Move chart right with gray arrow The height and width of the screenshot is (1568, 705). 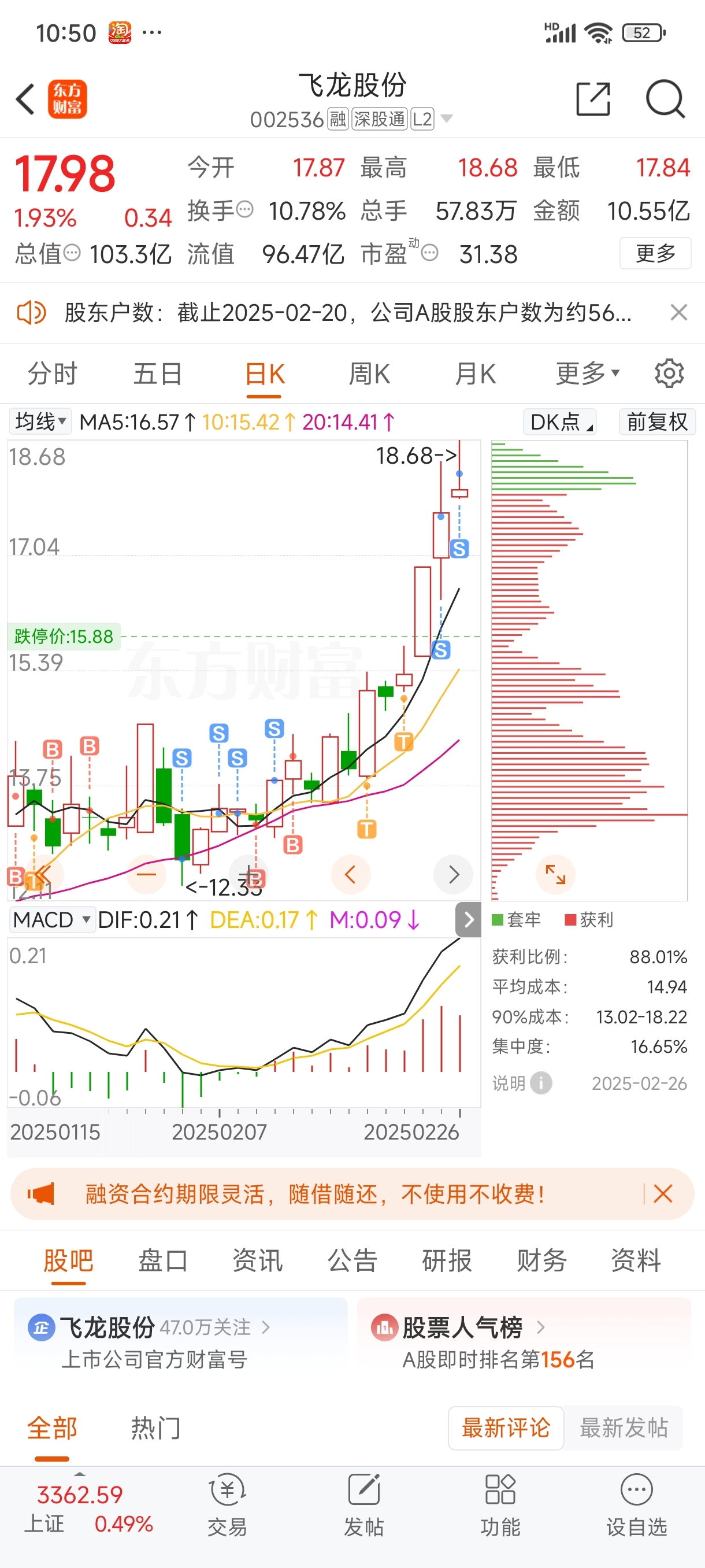(453, 874)
